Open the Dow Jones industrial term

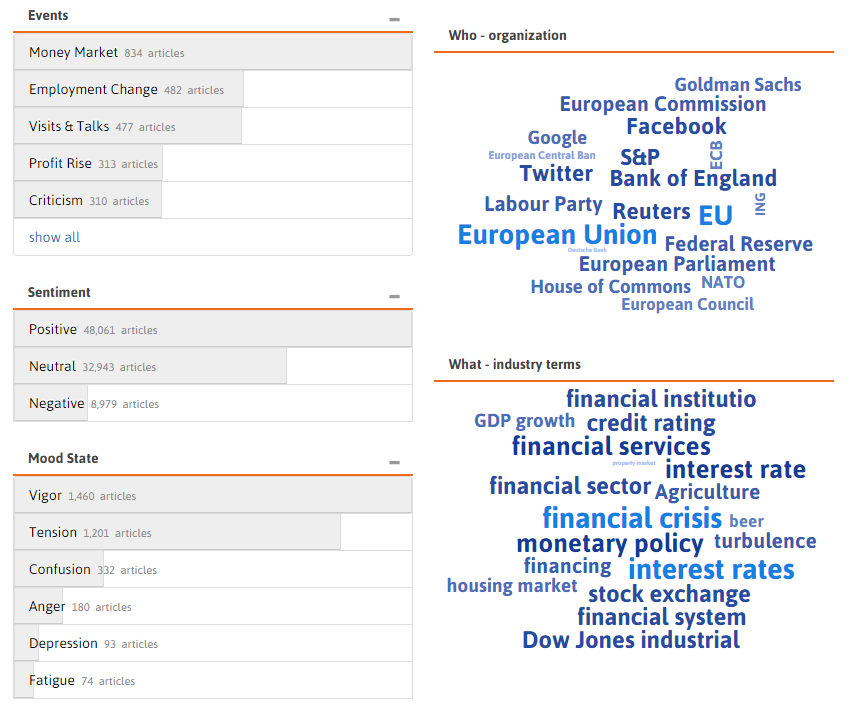click(x=631, y=640)
